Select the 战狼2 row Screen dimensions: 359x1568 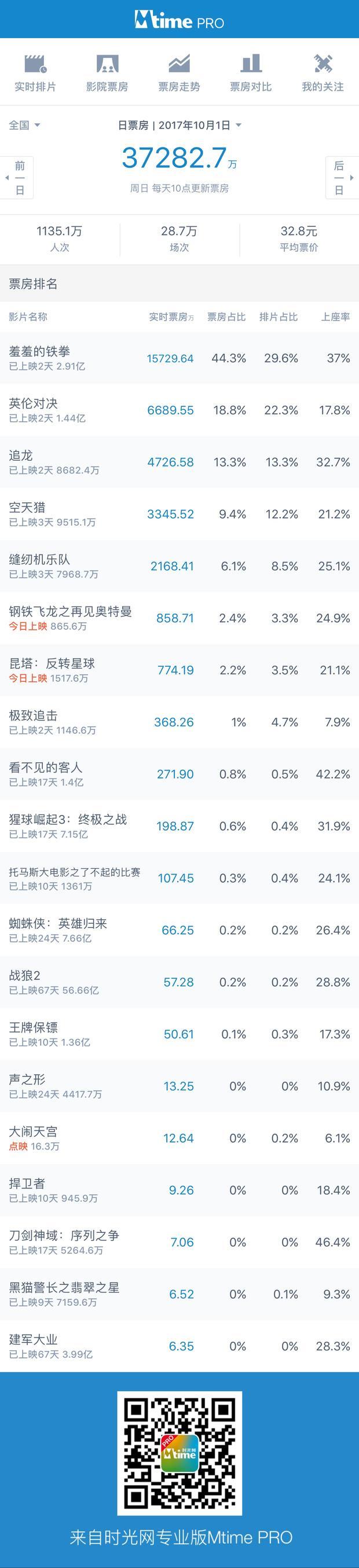(179, 982)
